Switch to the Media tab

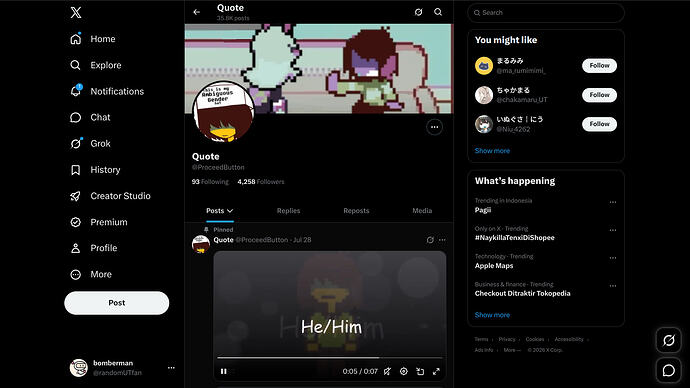coord(422,211)
